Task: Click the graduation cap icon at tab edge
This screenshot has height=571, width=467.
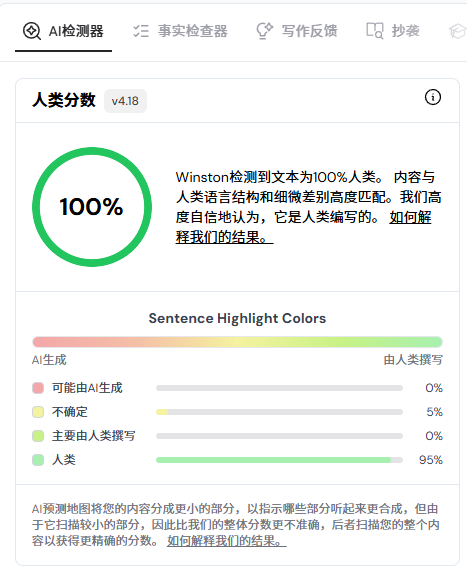Action: [458, 31]
